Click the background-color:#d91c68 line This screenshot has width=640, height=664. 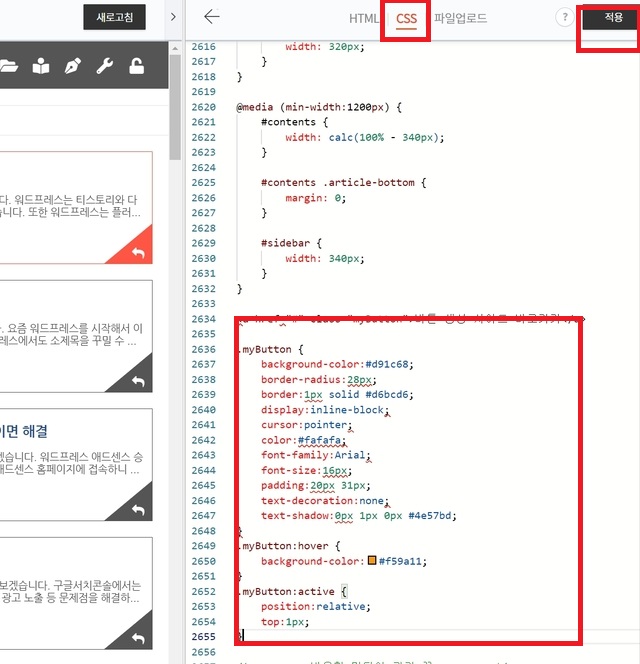tap(337, 364)
